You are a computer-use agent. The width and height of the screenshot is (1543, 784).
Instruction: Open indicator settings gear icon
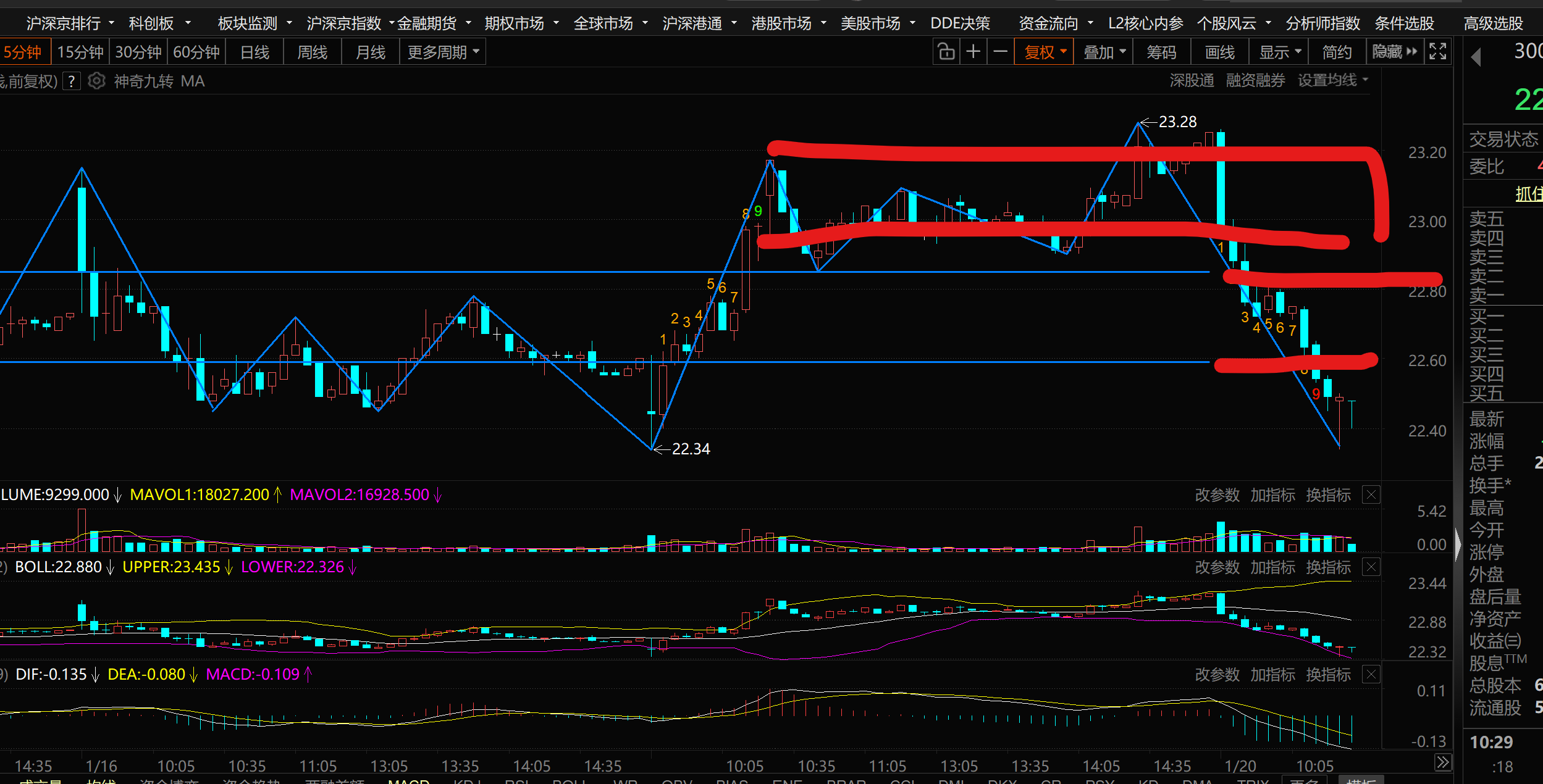coord(96,81)
